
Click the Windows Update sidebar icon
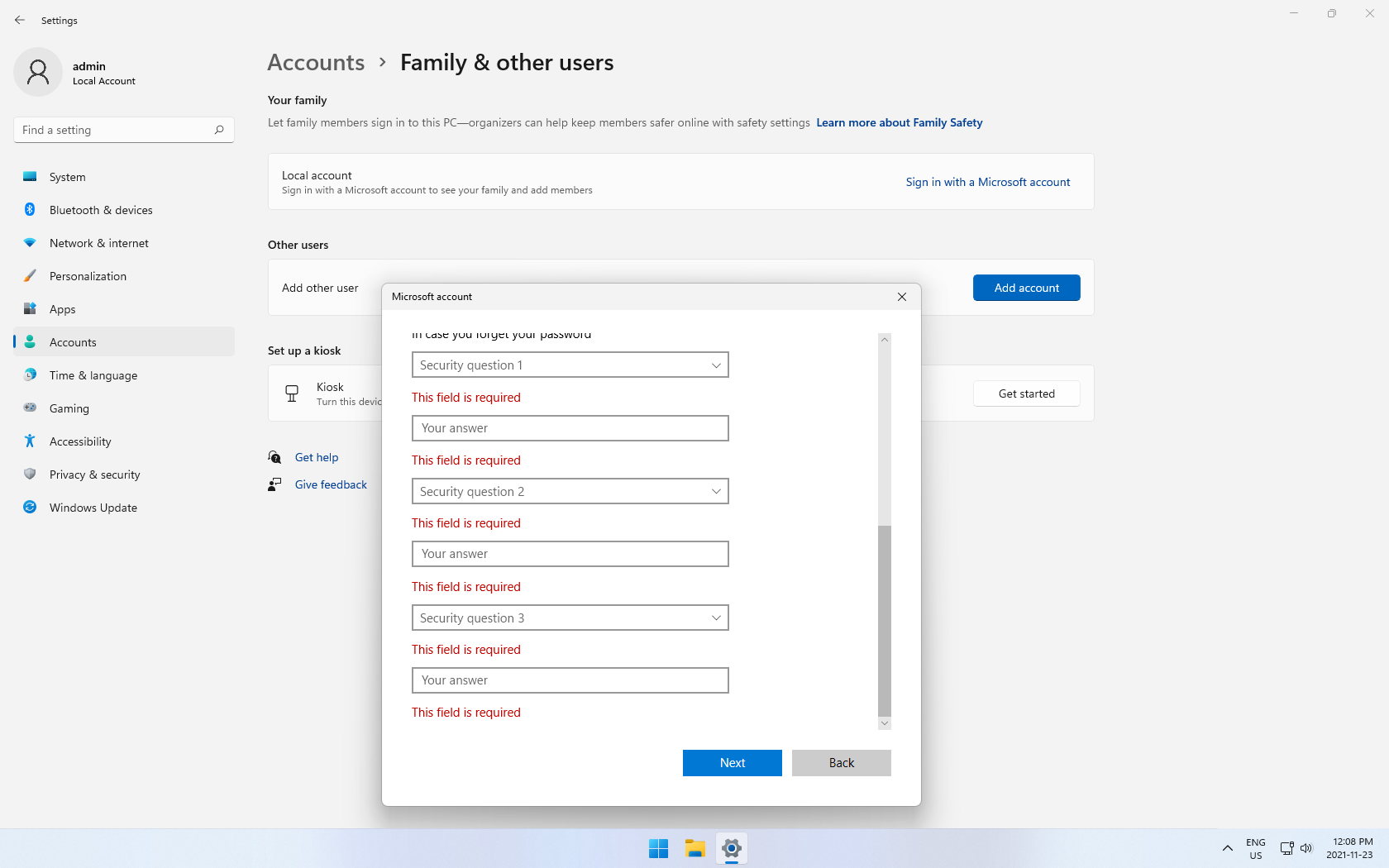pyautogui.click(x=30, y=508)
